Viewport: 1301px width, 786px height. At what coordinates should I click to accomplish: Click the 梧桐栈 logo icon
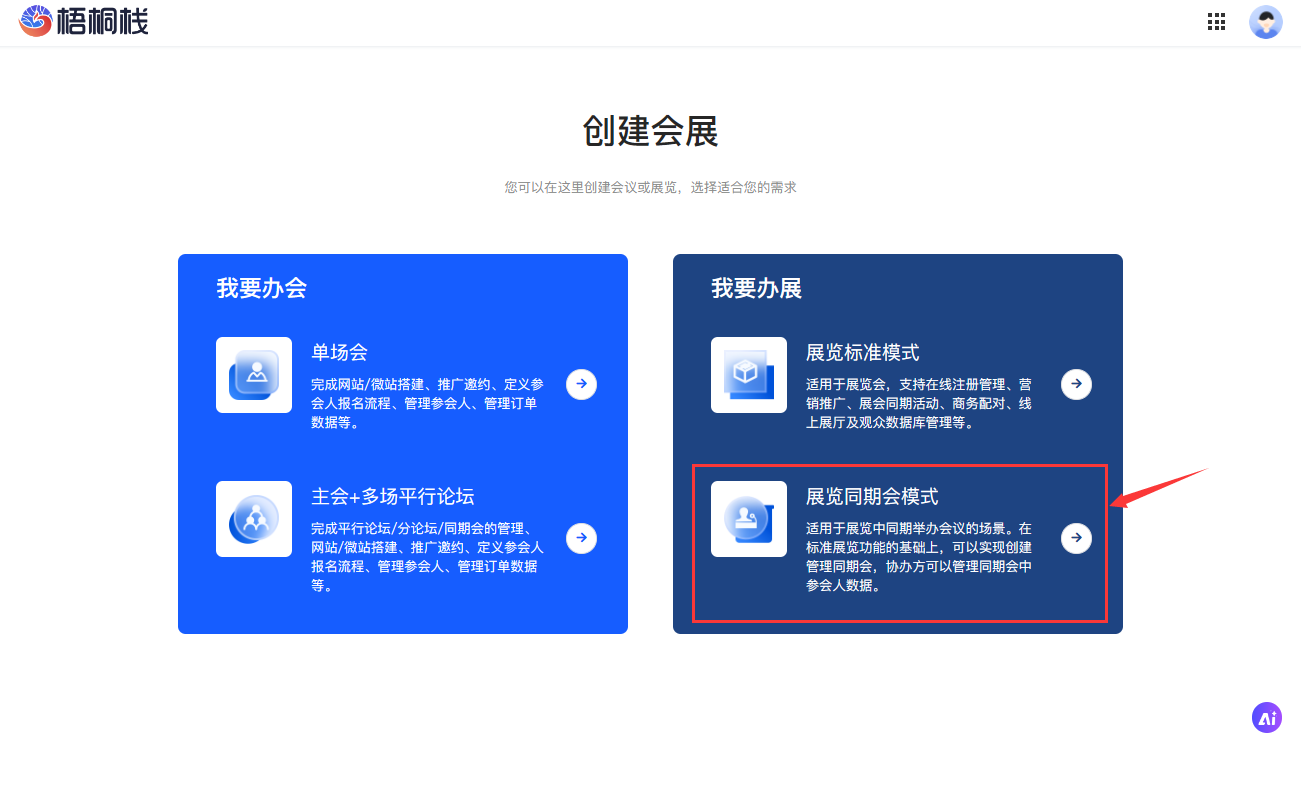(36, 21)
